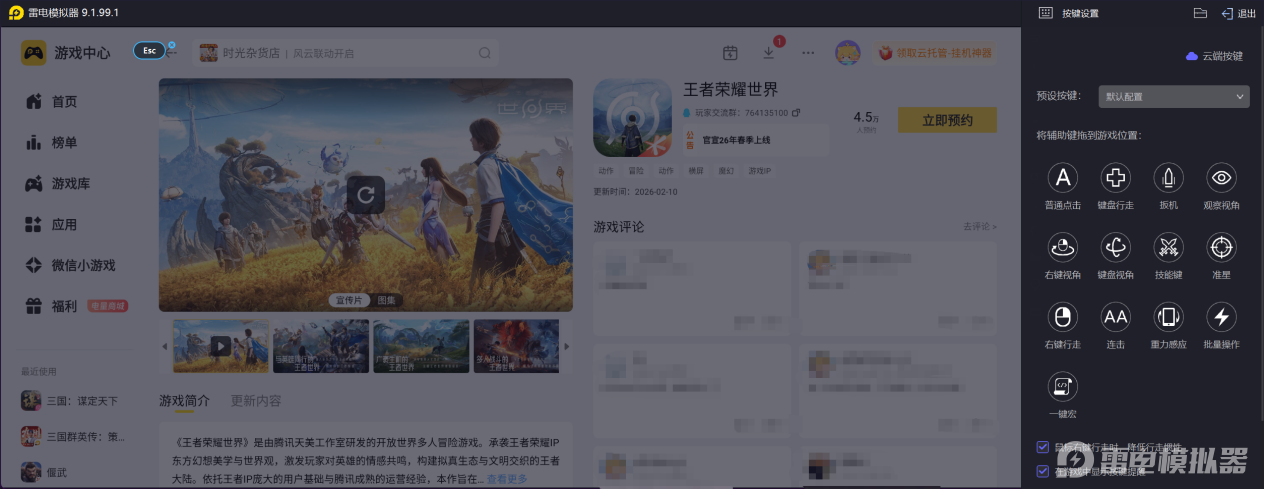Viewport: 1264px width, 489px height.
Task: Switch to the 游戏简介 tab
Action: (x=184, y=401)
